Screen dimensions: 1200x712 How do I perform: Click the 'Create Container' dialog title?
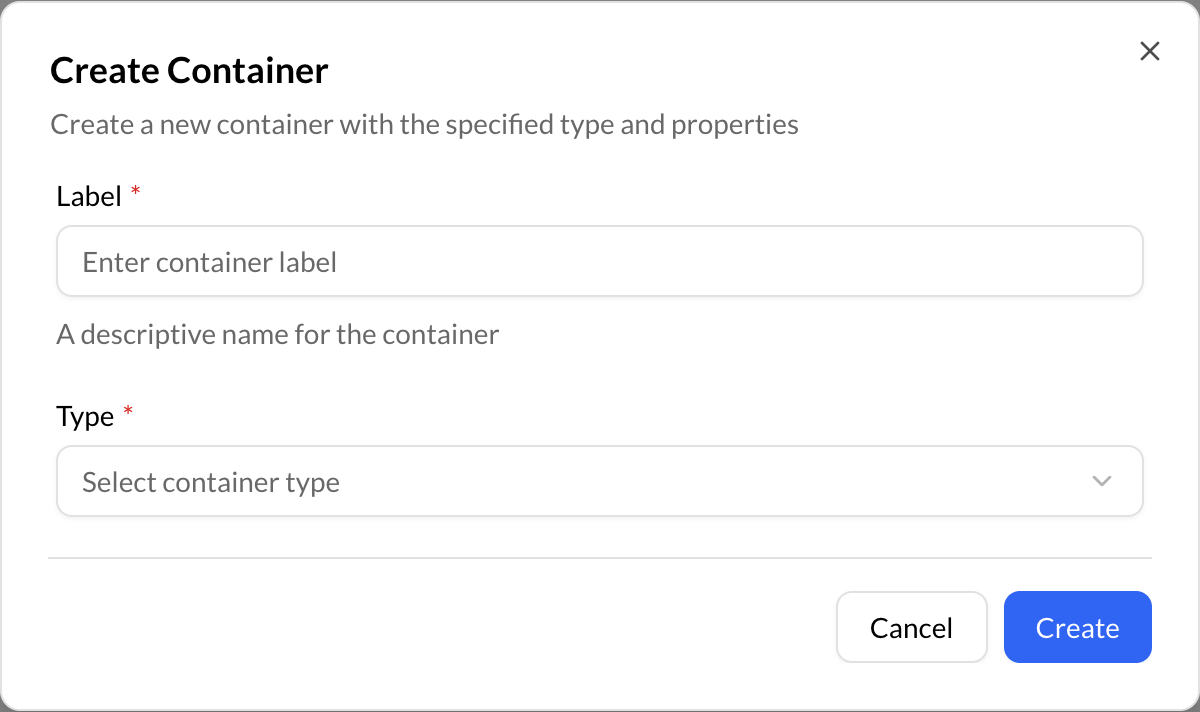pyautogui.click(x=188, y=70)
